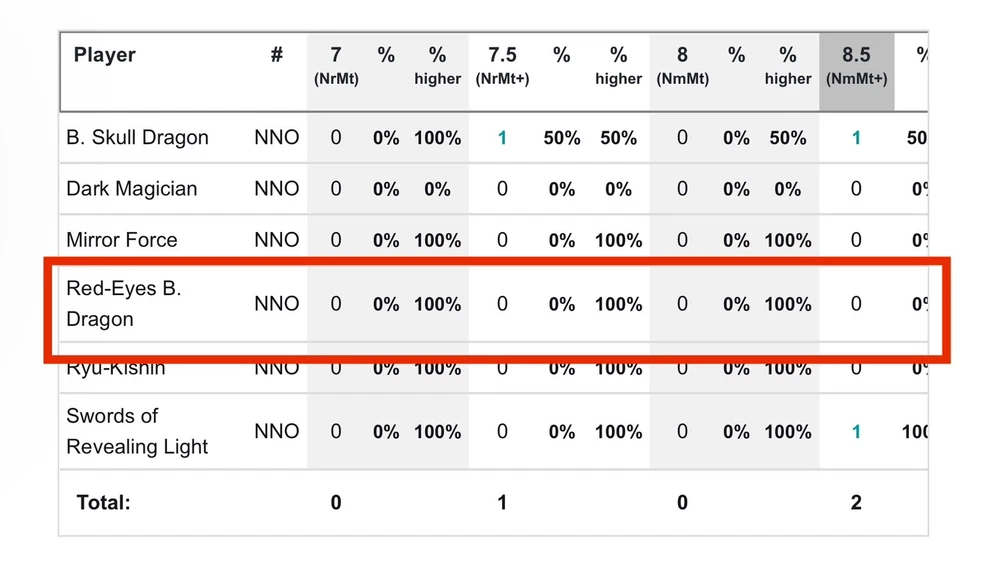Click the Mirror Force player name
This screenshot has height=584, width=1000.
click(x=121, y=240)
